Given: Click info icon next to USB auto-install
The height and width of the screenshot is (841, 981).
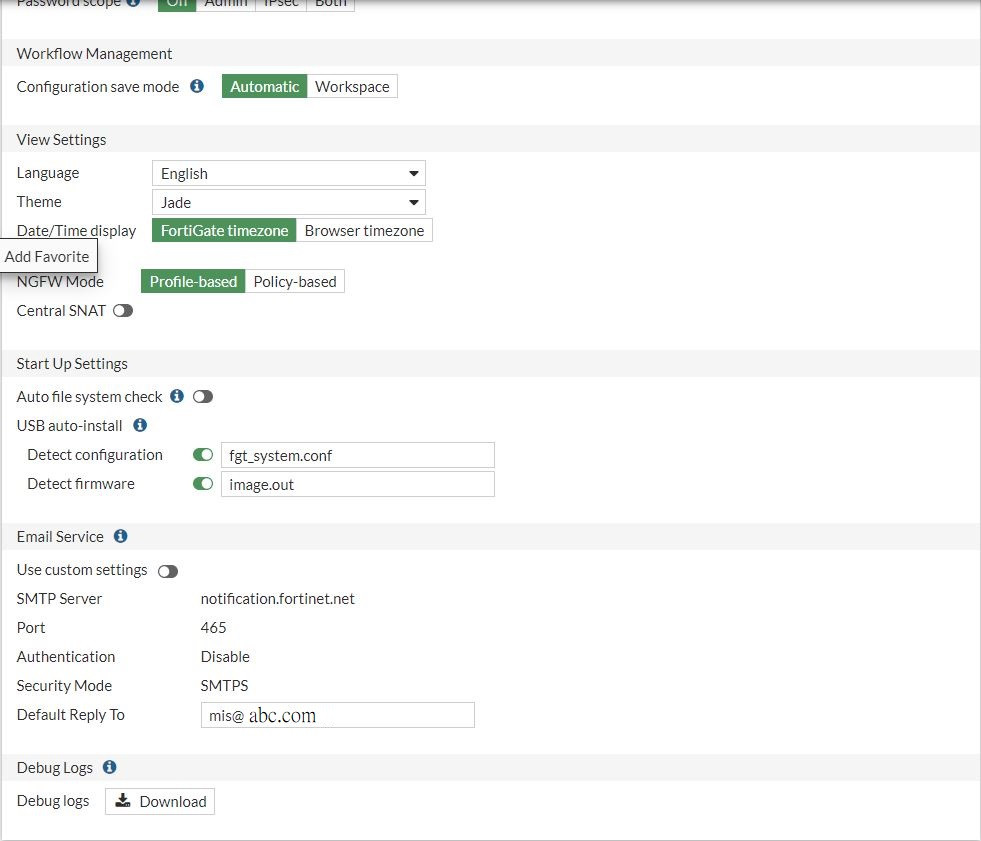Looking at the screenshot, I should (140, 425).
